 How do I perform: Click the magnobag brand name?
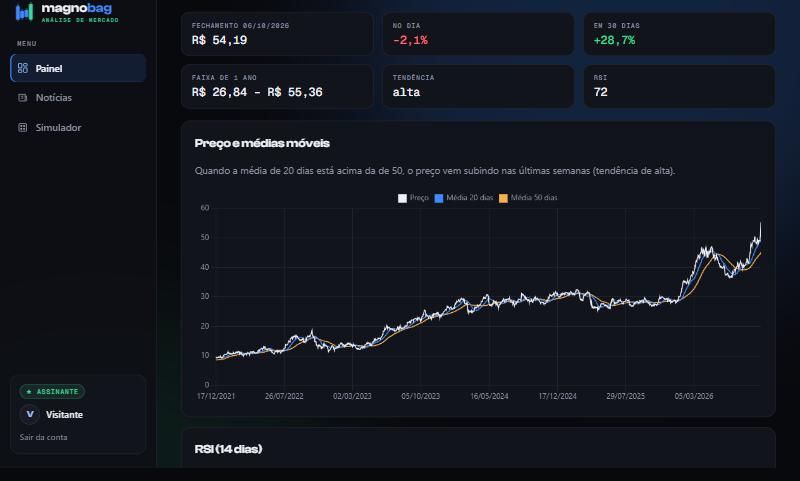point(77,8)
